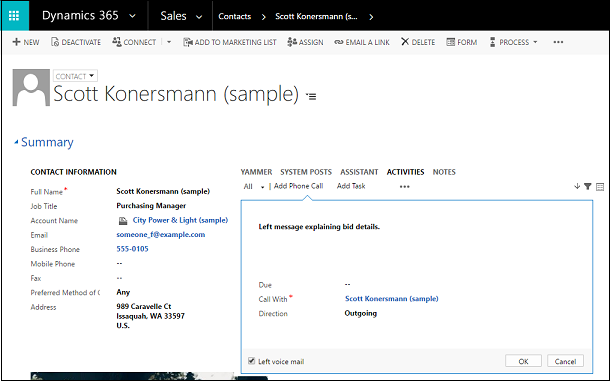The width and height of the screenshot is (610, 381).
Task: Click the account record icon
Action: coord(123,221)
